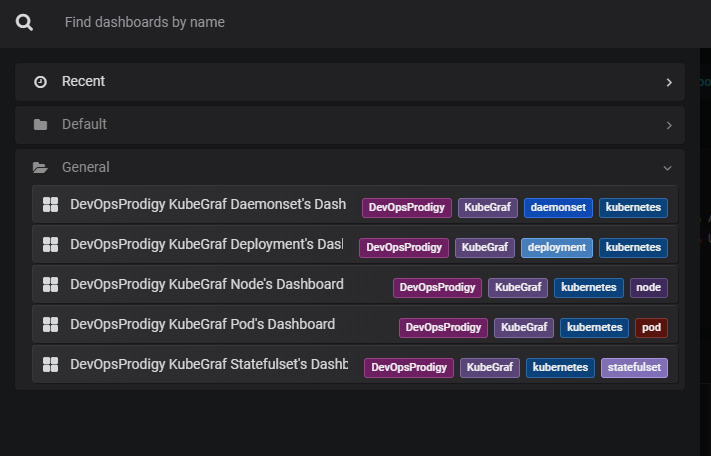711x456 pixels.
Task: Click the Pod's Dashboard grid icon
Action: click(x=51, y=325)
